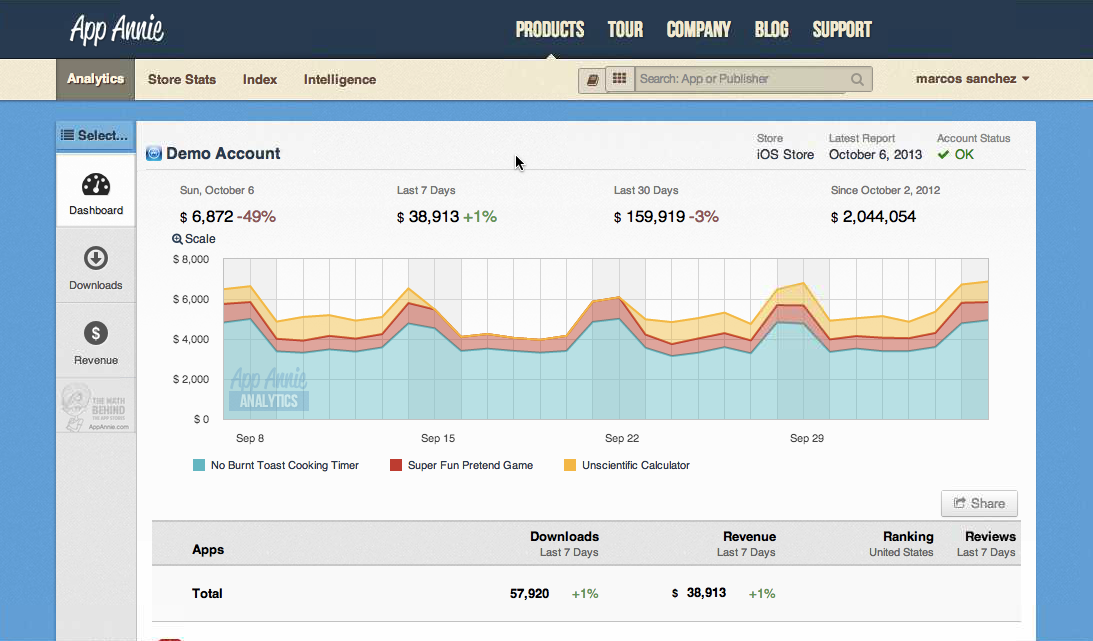
Task: Click the Apps column header
Action: click(208, 550)
